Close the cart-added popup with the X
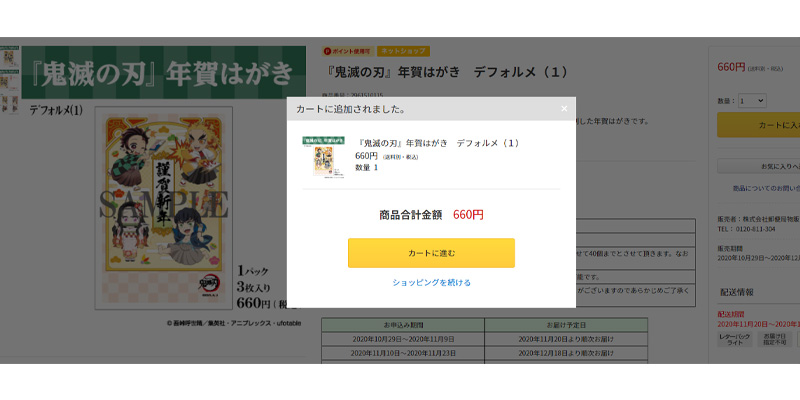 [x=564, y=109]
